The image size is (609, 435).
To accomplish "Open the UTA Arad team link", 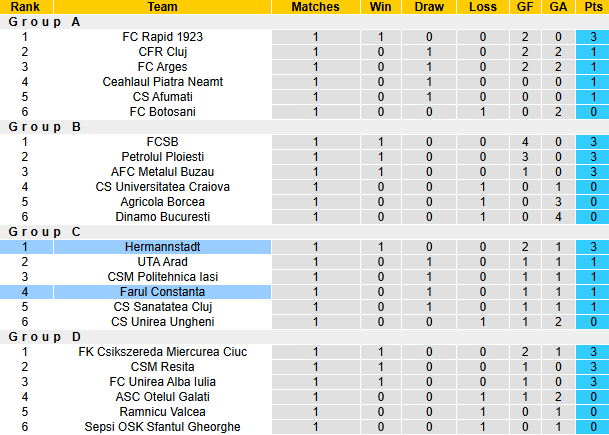I will pos(162,262).
